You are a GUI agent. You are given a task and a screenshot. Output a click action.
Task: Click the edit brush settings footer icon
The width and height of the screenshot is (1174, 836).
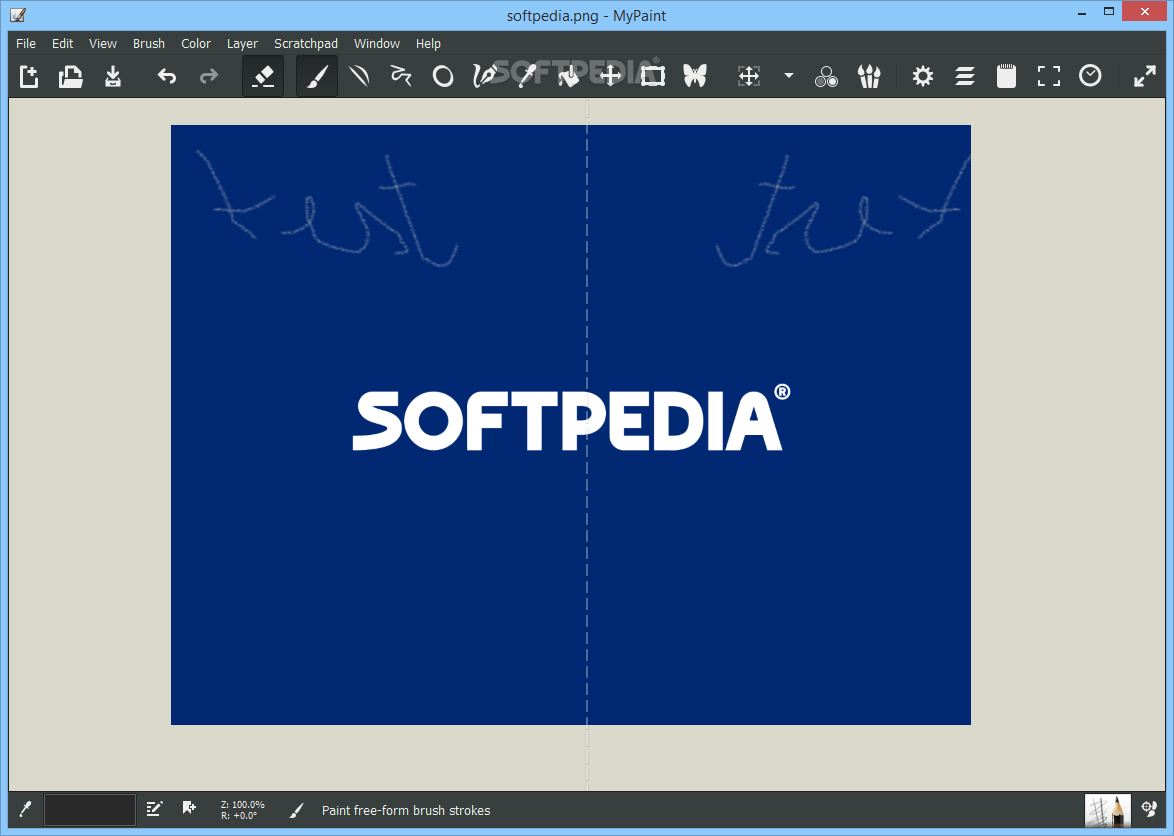point(154,808)
